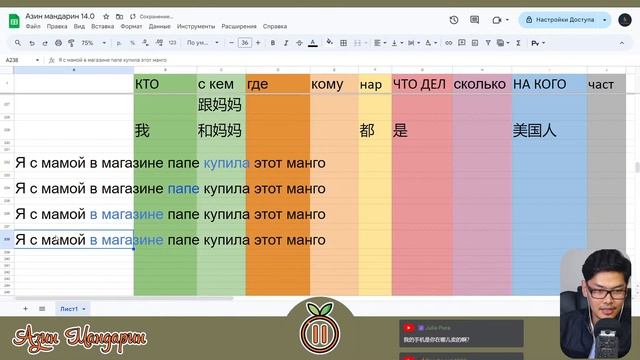Screen dimensions: 640x360
Task: Increase decimal places
Action: (x=159, y=43)
